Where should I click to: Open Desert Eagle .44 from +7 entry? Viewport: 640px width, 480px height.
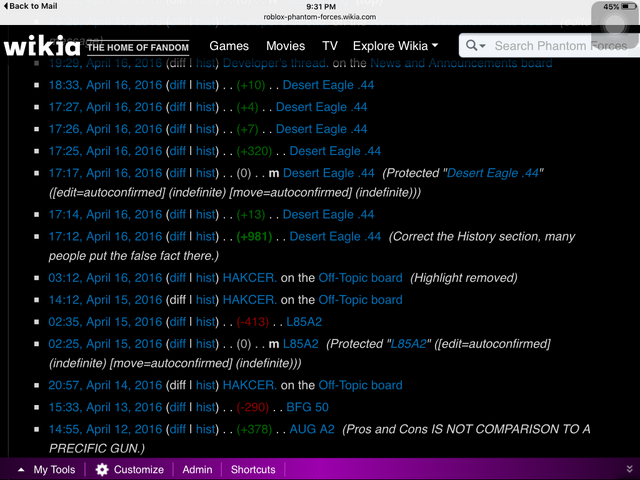[x=322, y=129]
